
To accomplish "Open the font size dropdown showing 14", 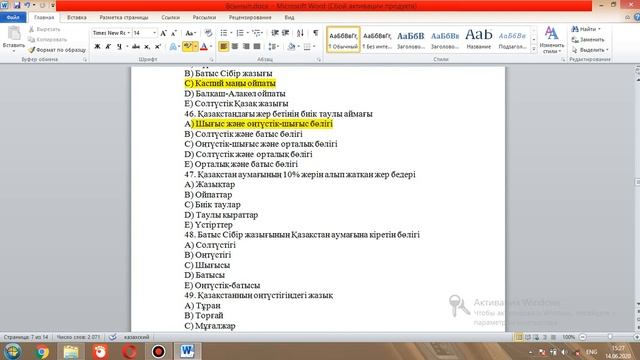I will 154,33.
